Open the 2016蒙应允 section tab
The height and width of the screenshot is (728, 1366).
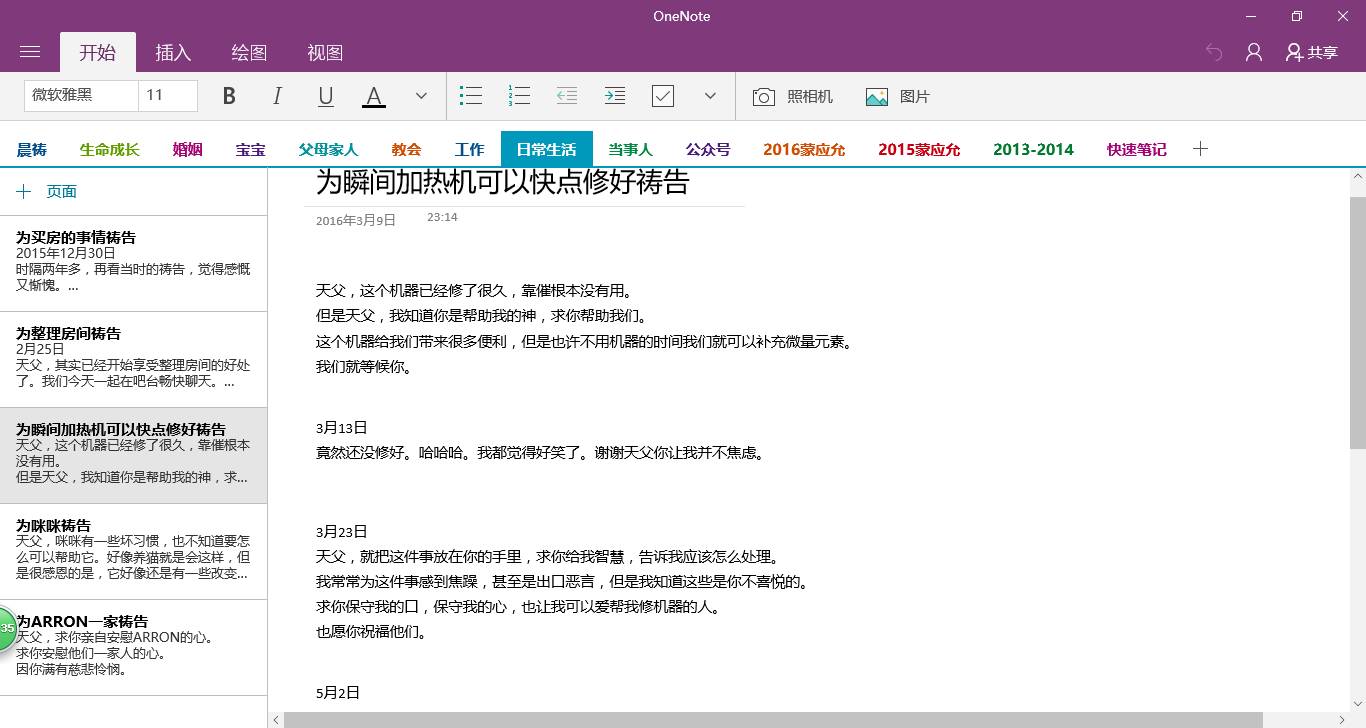click(x=804, y=149)
